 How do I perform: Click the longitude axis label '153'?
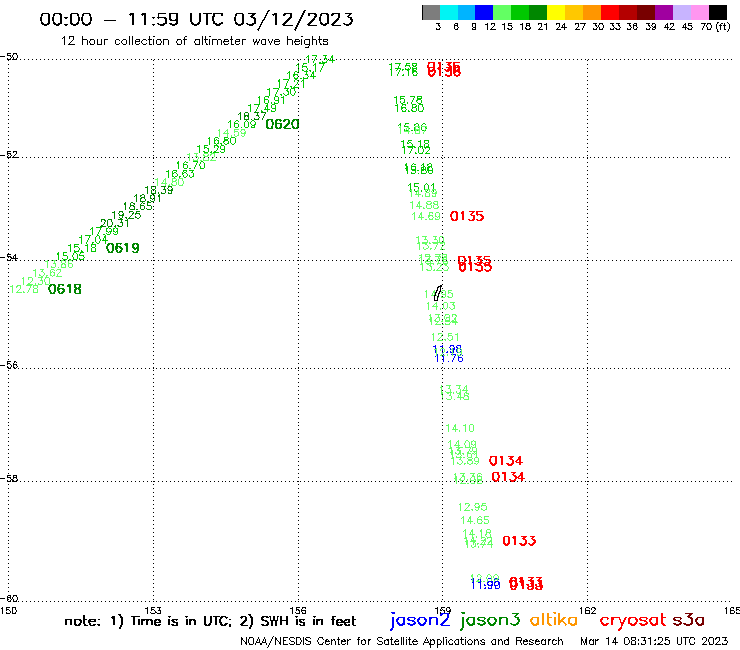[153, 610]
